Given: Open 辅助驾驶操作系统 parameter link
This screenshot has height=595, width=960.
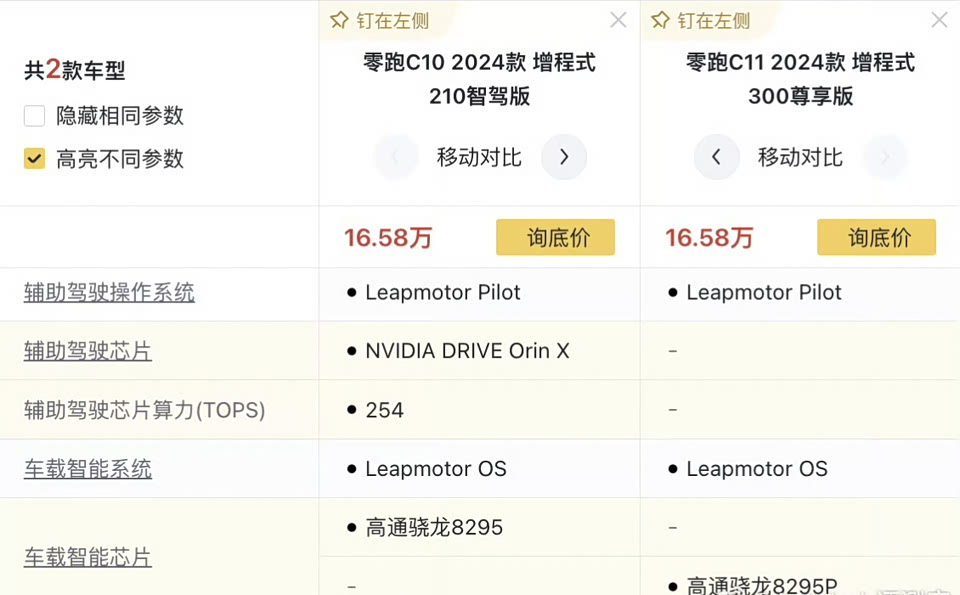Looking at the screenshot, I should click(x=109, y=293).
